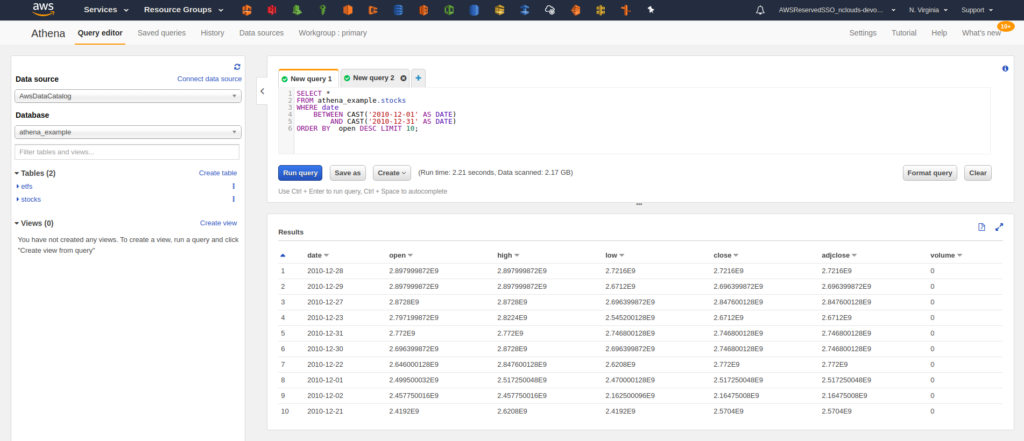Close the New query 2 tab

(x=403, y=78)
